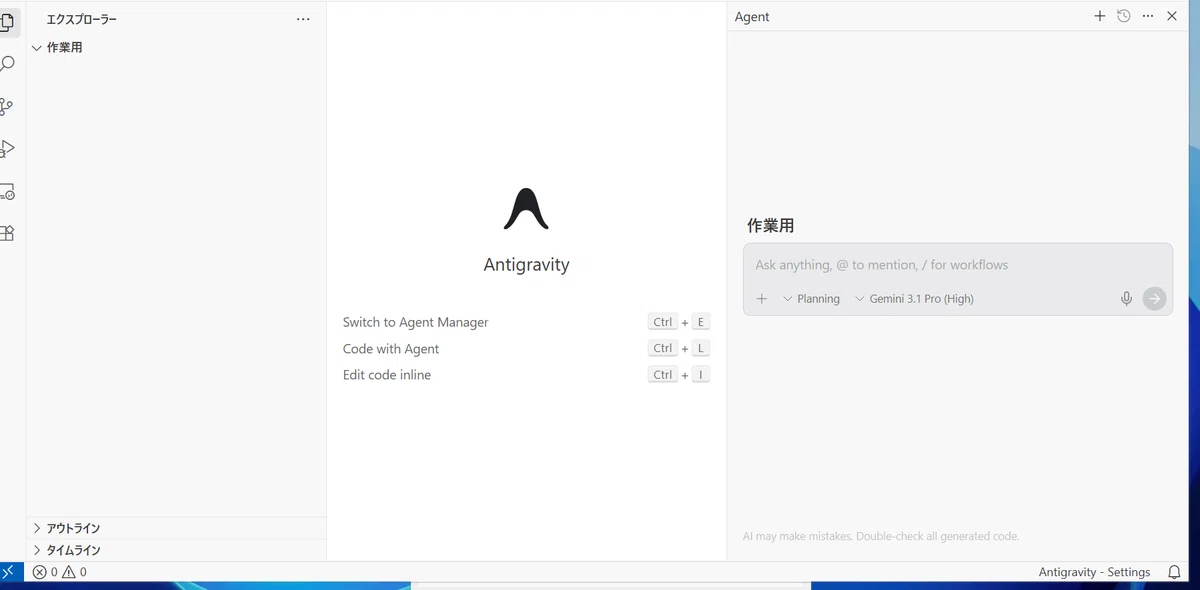The width and height of the screenshot is (1200, 590).
Task: Open the Remote Explorer icon
Action: tap(6, 191)
